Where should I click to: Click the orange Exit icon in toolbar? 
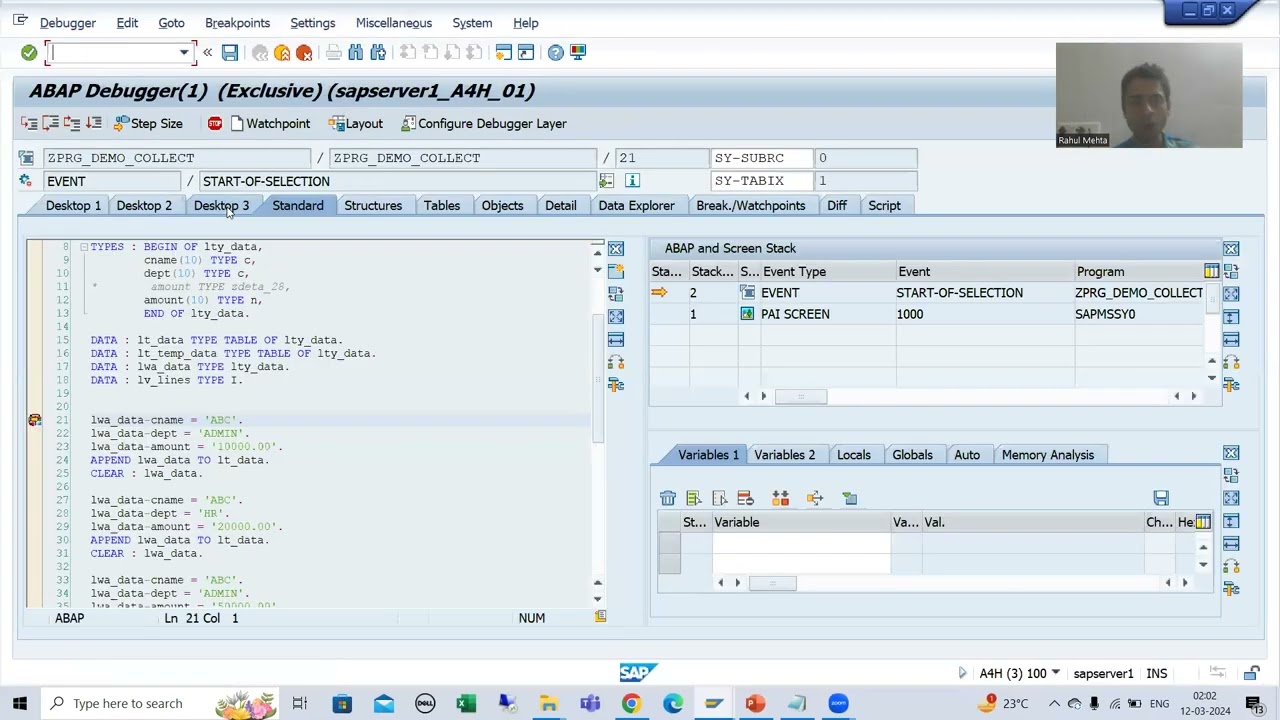point(282,52)
